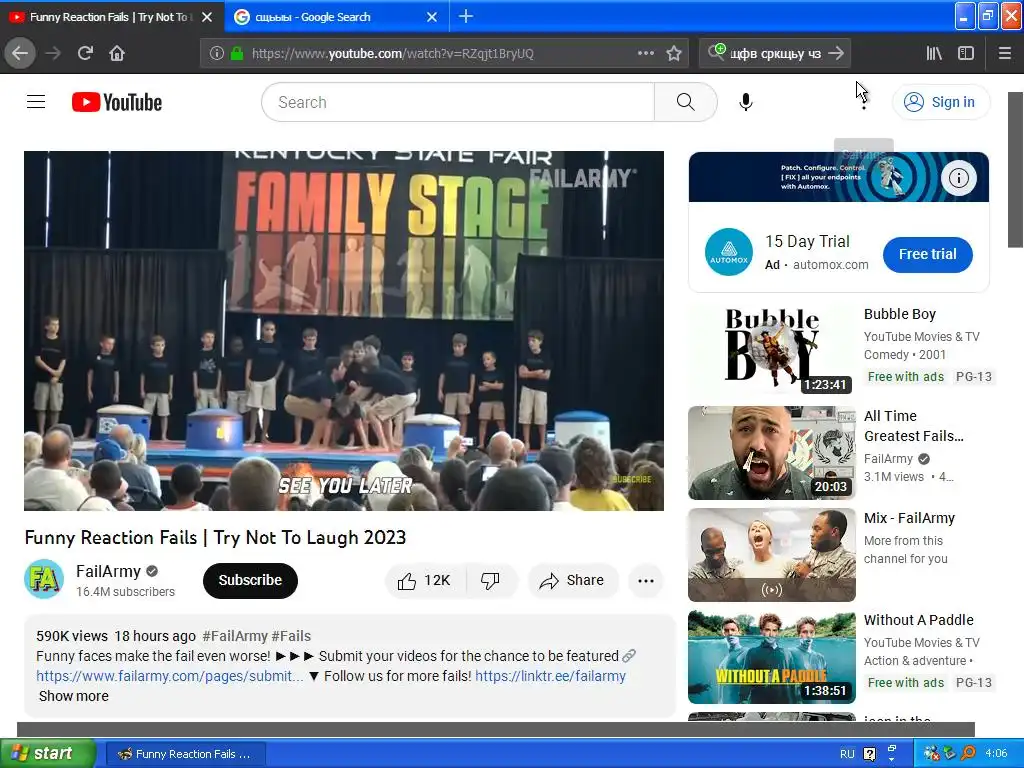This screenshot has width=1024, height=768.
Task: Submit Firefox search bar with arrow button
Action: tap(836, 54)
